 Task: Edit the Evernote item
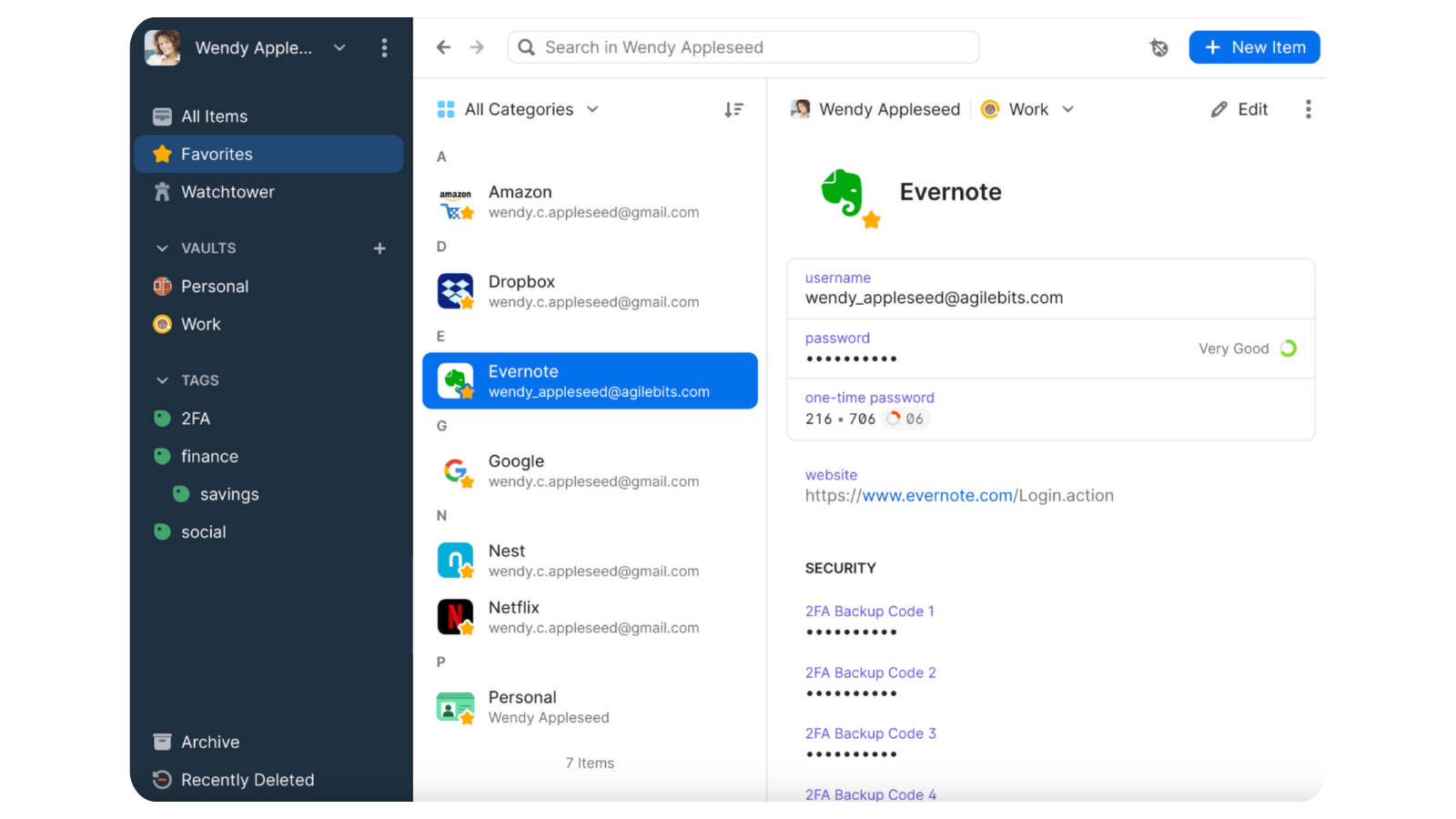pos(1239,109)
